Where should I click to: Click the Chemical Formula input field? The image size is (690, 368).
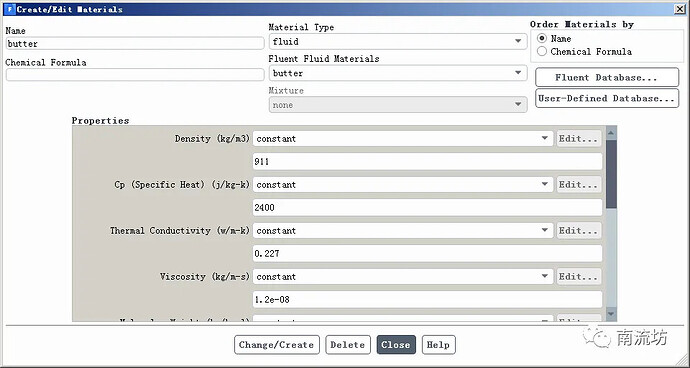[x=135, y=75]
